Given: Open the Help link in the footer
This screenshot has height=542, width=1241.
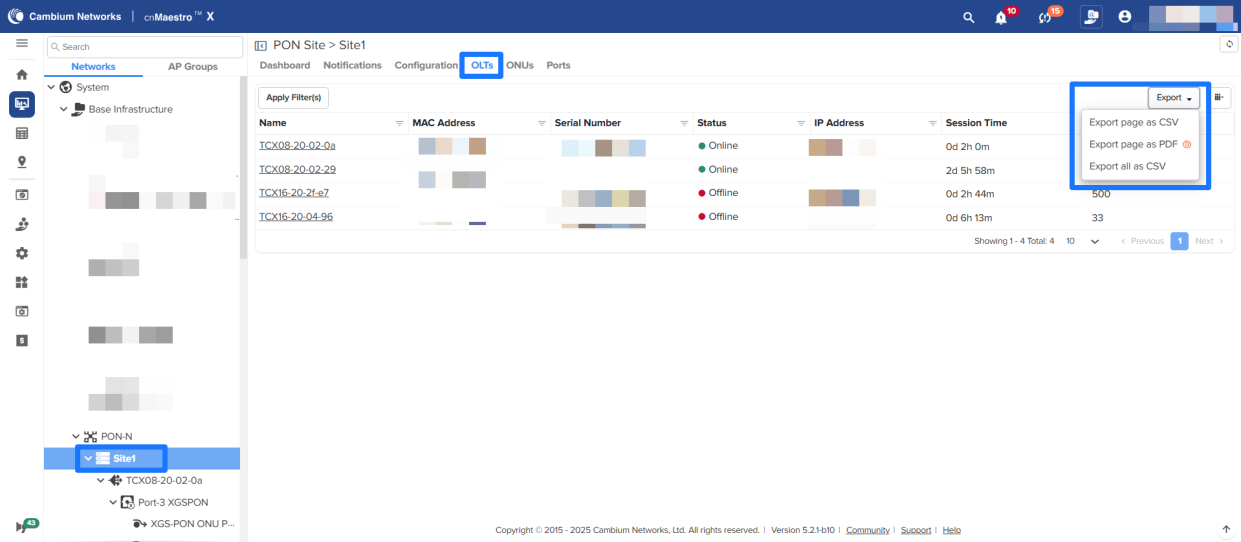Looking at the screenshot, I should pyautogui.click(x=952, y=530).
